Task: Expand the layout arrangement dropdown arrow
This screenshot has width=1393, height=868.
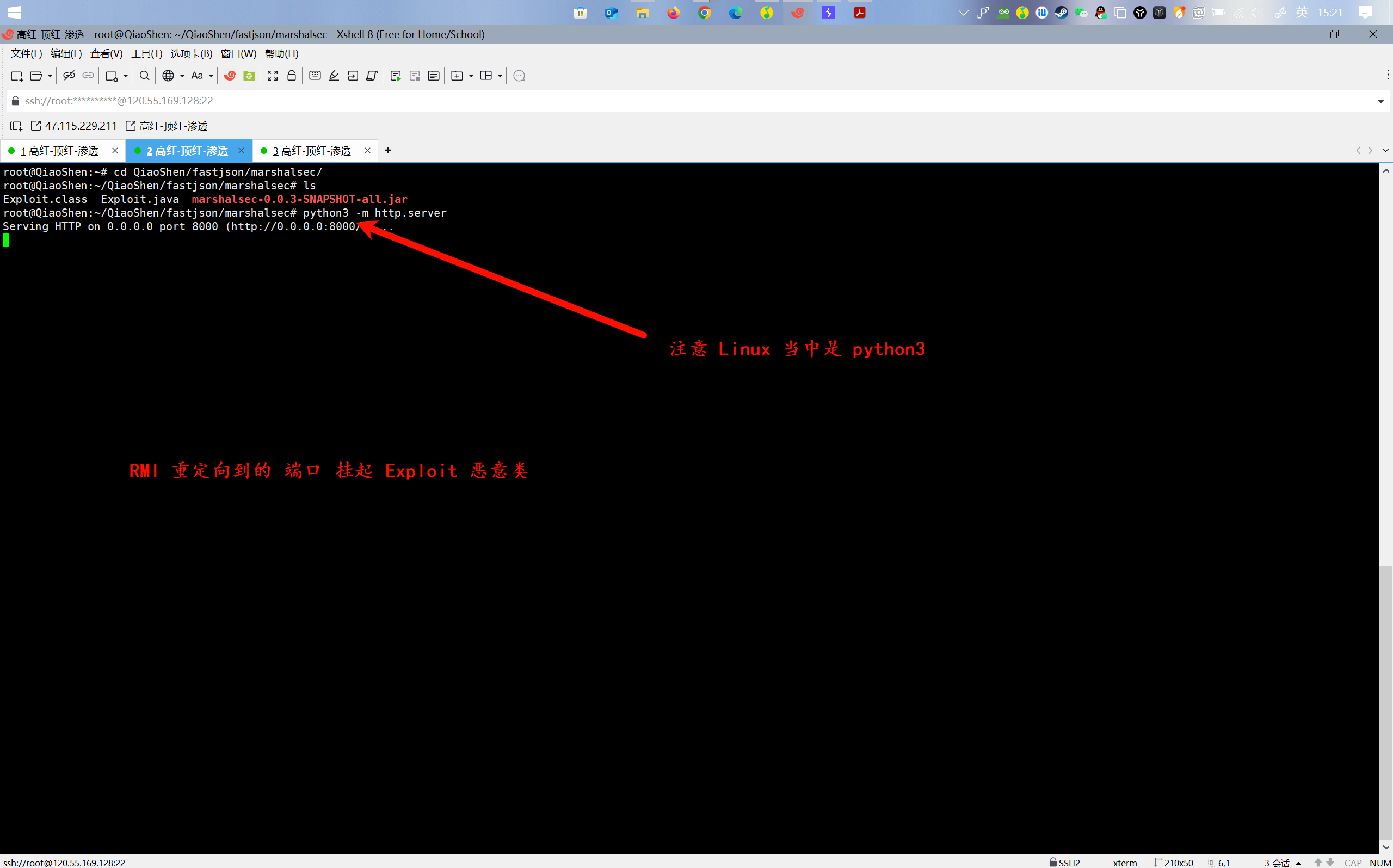Action: (x=500, y=76)
